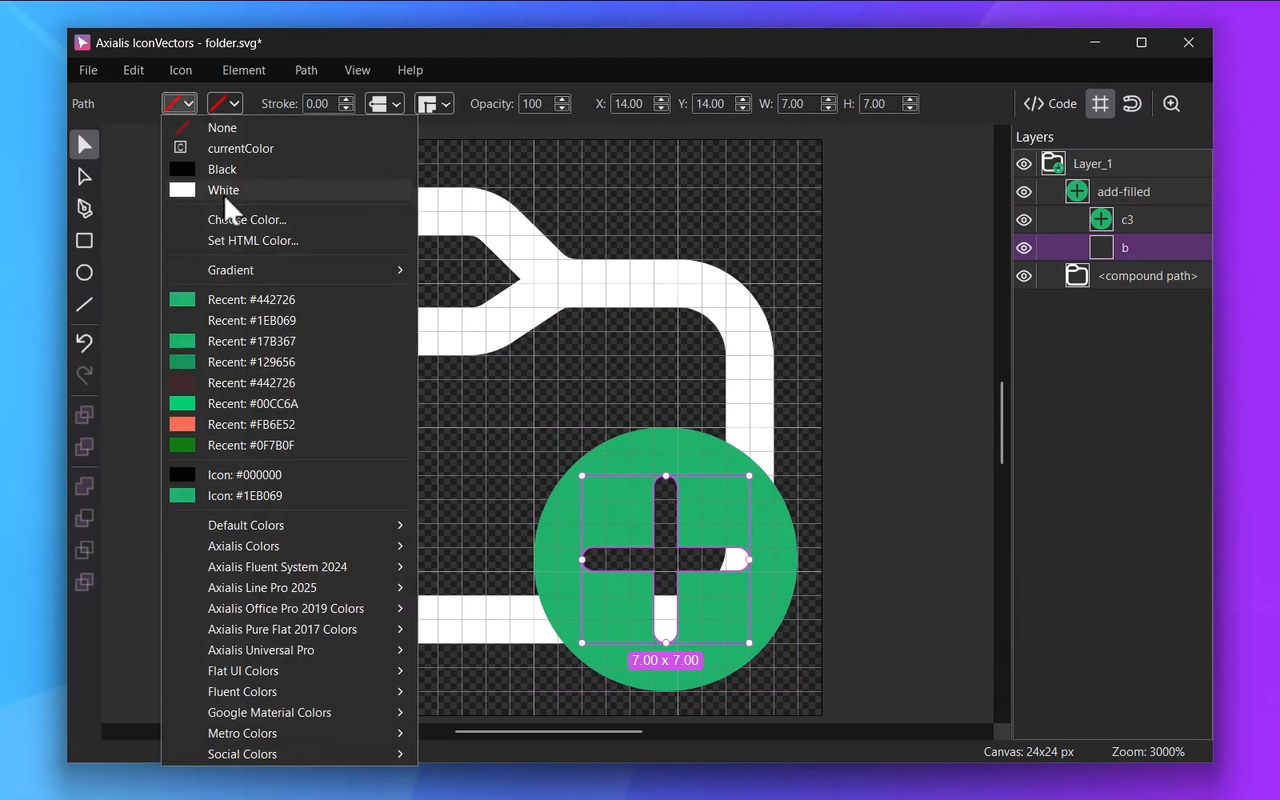Click the Undo arrow icon

coord(85,343)
